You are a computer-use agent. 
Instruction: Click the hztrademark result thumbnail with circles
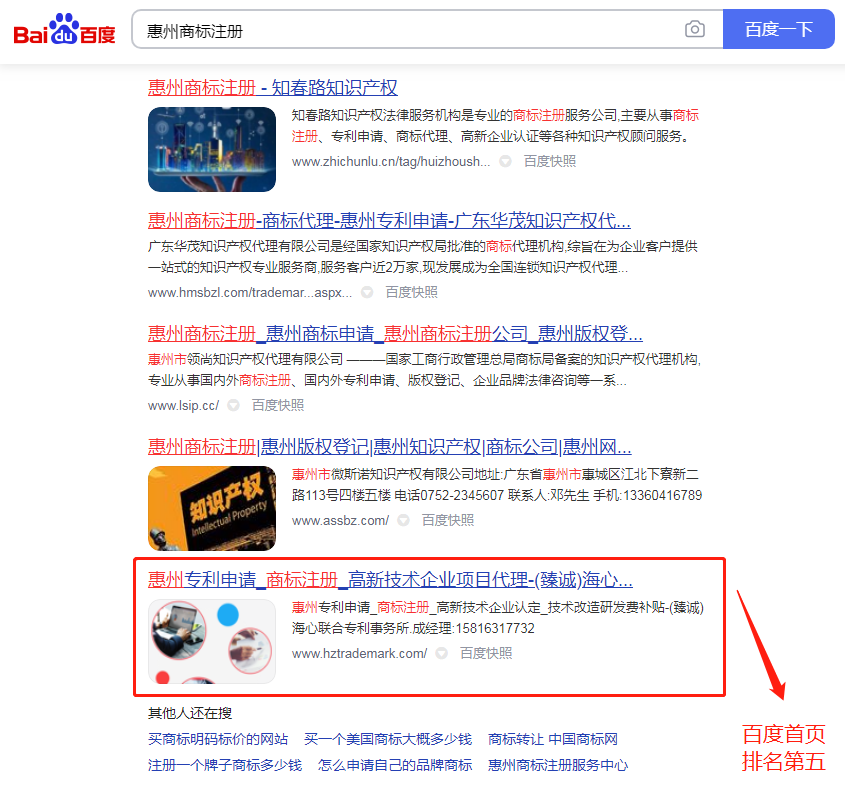pyautogui.click(x=212, y=641)
